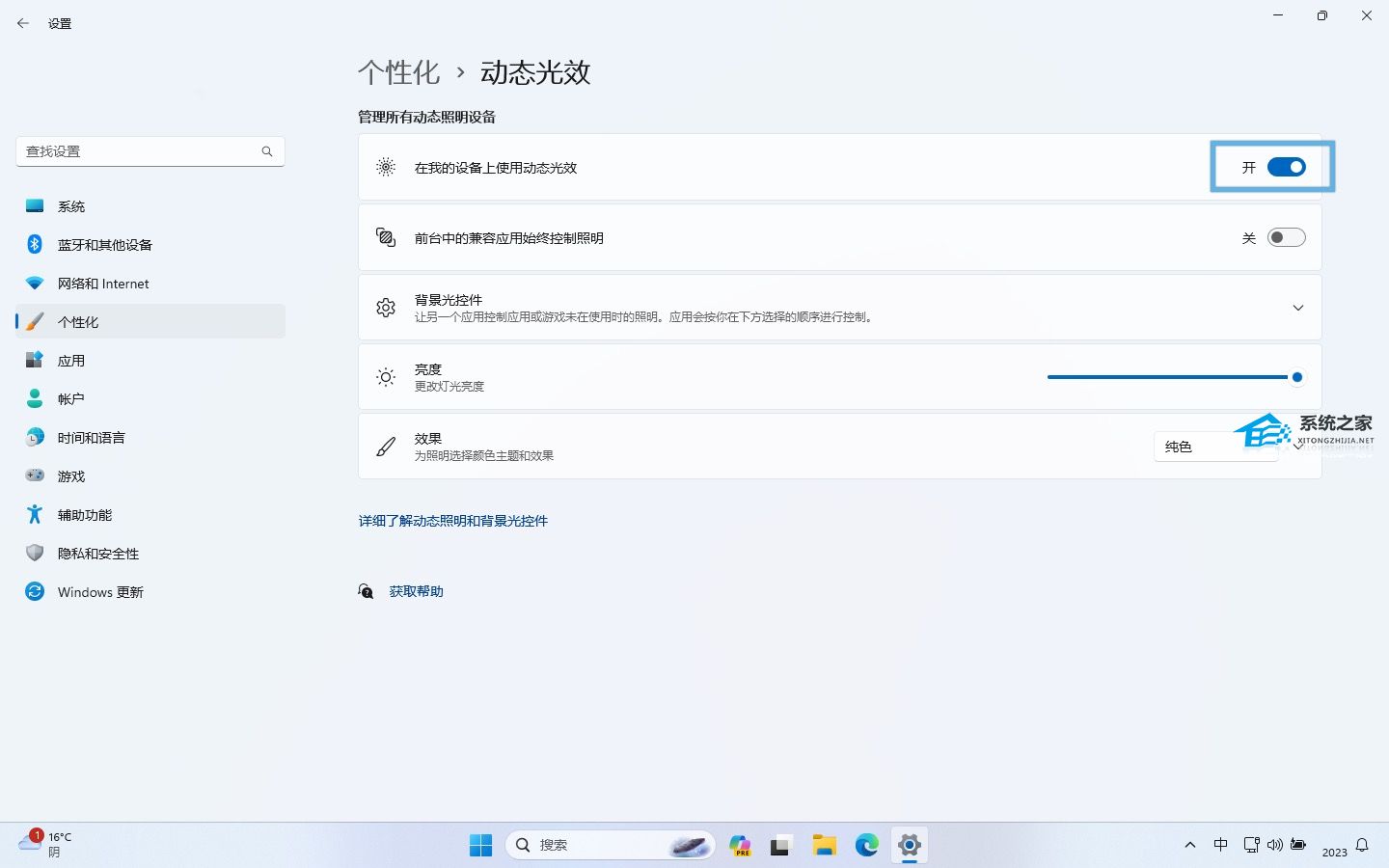
Task: Collapse the 纯色 effect selector
Action: click(1297, 446)
